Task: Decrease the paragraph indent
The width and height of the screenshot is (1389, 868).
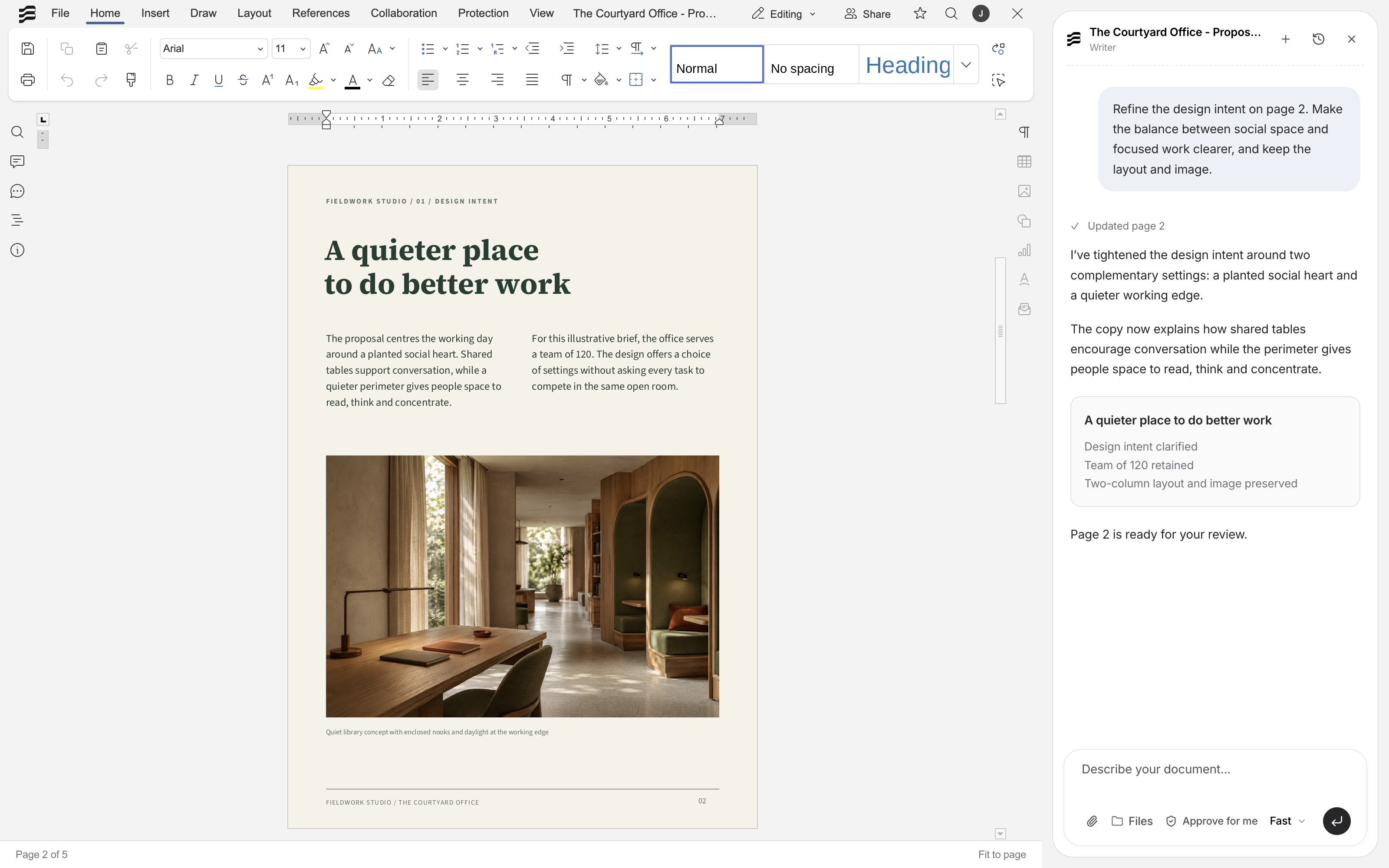Action: (x=533, y=49)
